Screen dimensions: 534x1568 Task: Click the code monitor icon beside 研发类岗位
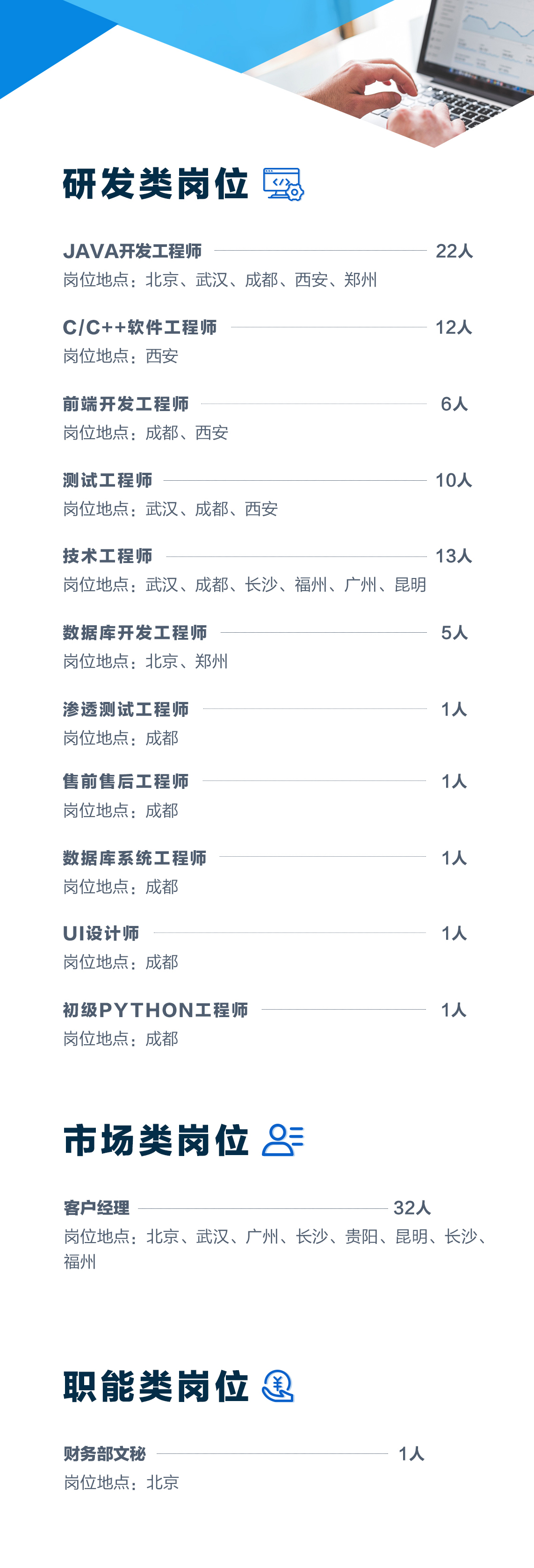(283, 184)
